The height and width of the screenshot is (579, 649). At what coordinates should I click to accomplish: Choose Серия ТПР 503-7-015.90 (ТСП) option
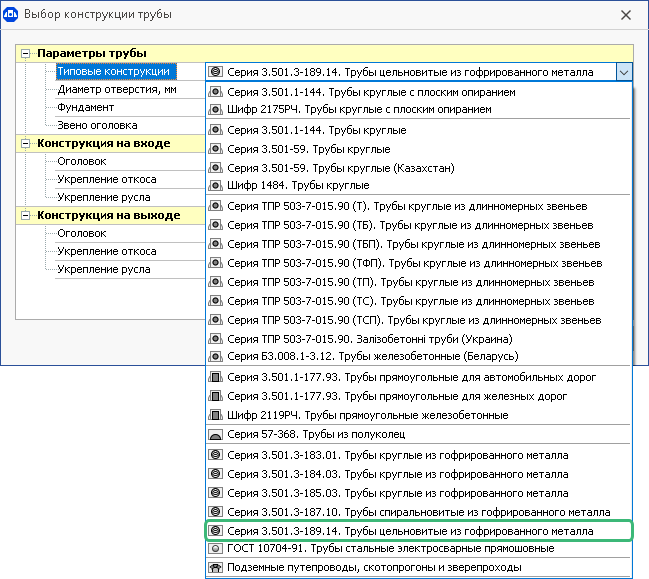point(419,320)
